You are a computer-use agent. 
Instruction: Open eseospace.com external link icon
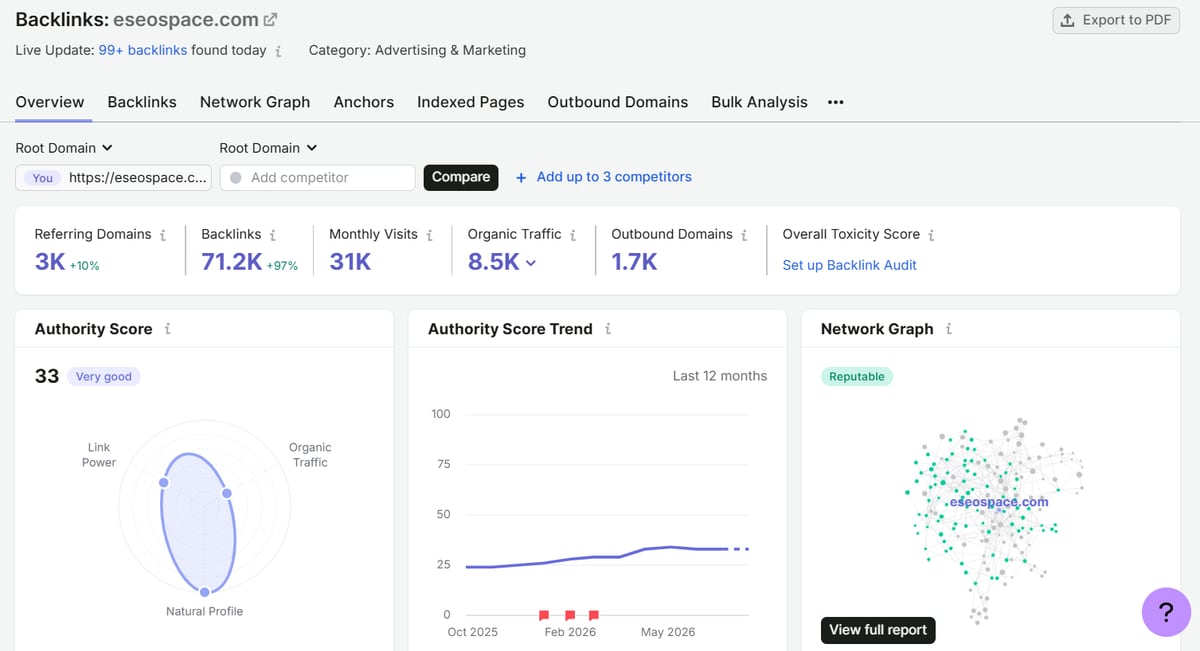click(x=270, y=19)
